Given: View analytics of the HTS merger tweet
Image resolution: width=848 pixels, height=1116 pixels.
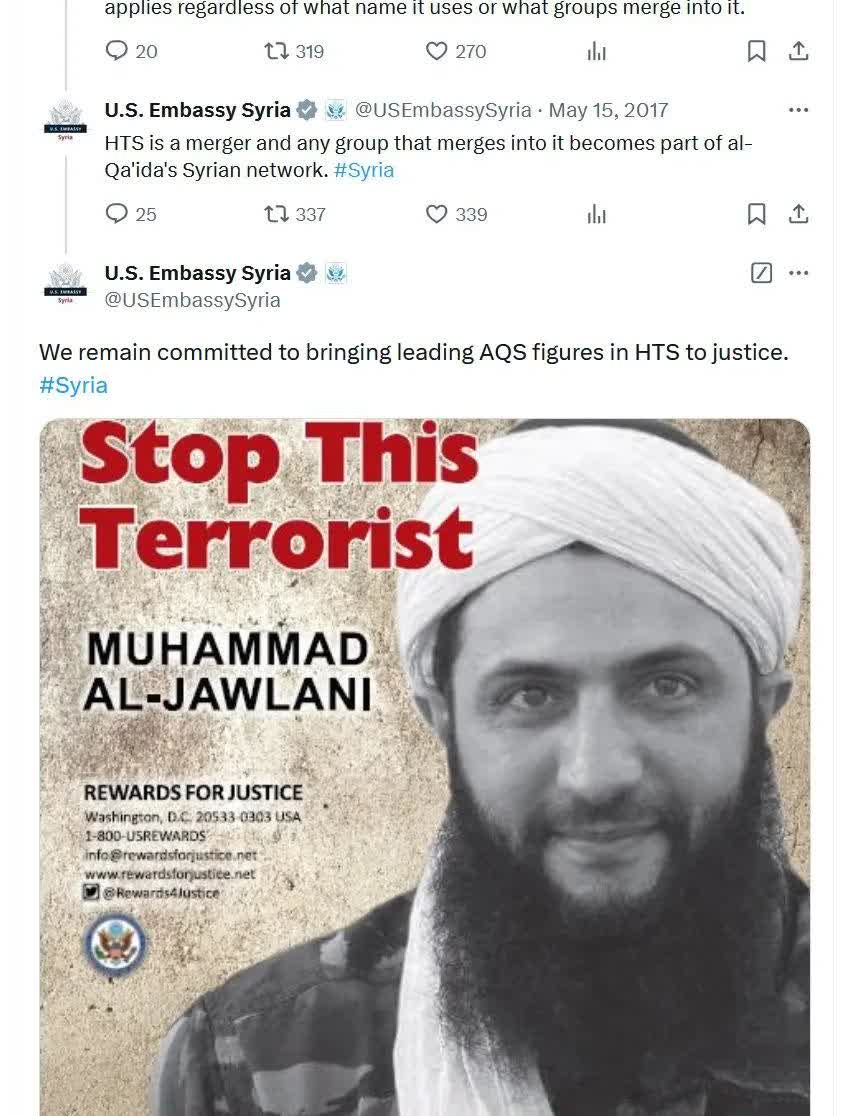Looking at the screenshot, I should [x=597, y=214].
